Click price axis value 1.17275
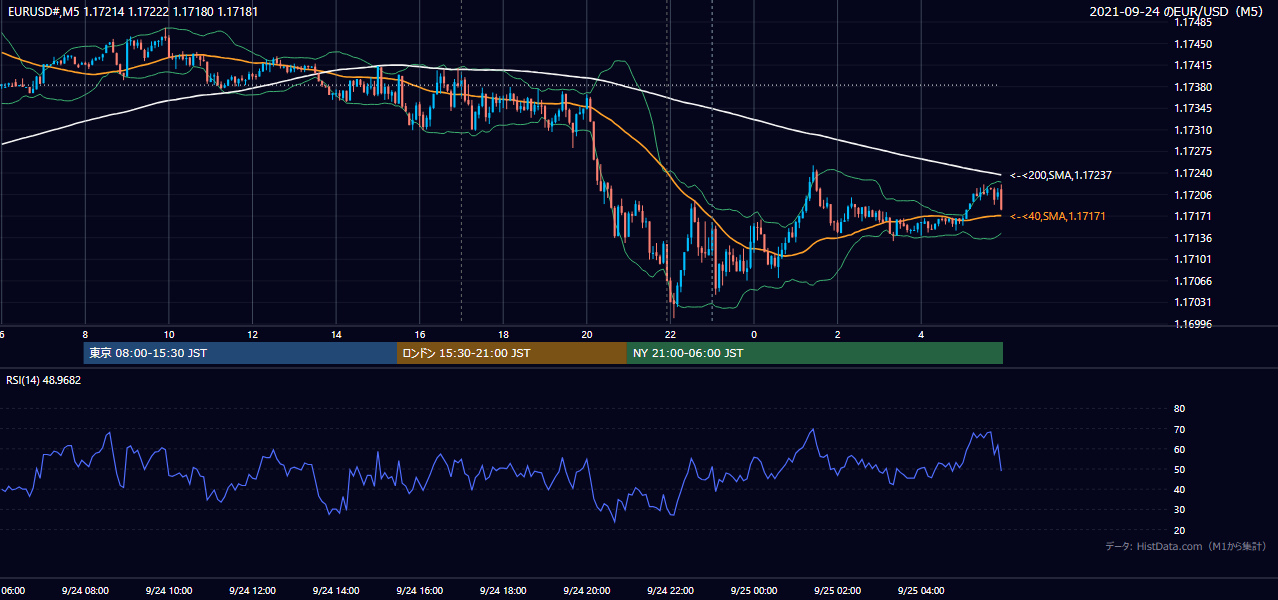Image resolution: width=1278 pixels, height=600 pixels. (1192, 151)
